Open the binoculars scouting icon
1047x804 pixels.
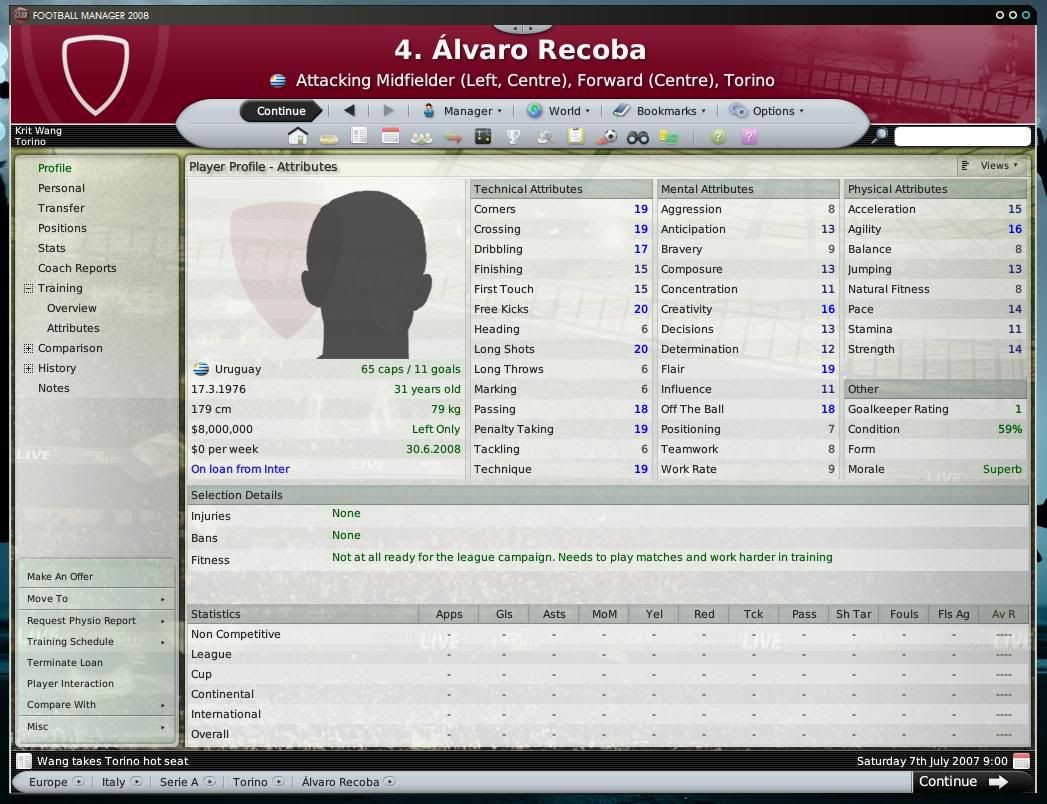[x=638, y=138]
